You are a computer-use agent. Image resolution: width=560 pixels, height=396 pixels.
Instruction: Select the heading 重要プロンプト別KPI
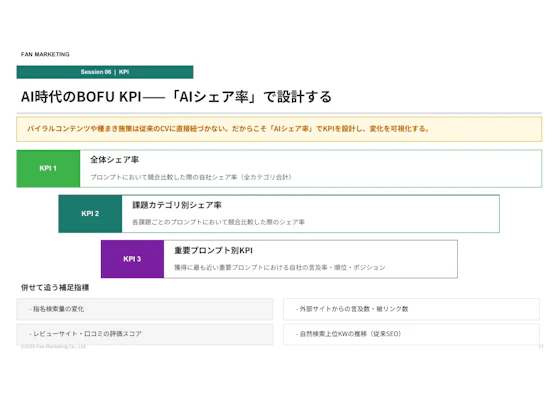coord(214,250)
